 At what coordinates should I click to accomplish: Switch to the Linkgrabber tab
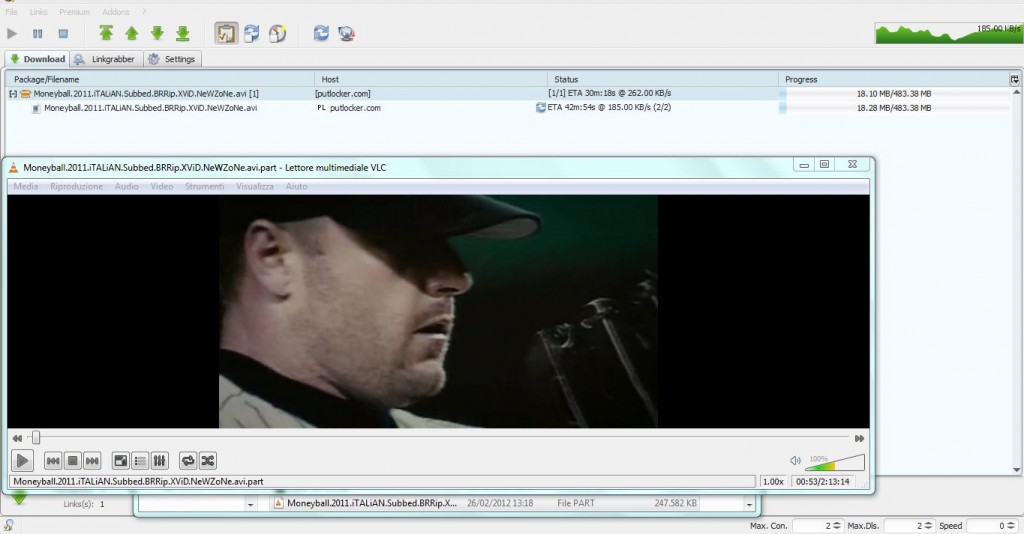point(105,59)
